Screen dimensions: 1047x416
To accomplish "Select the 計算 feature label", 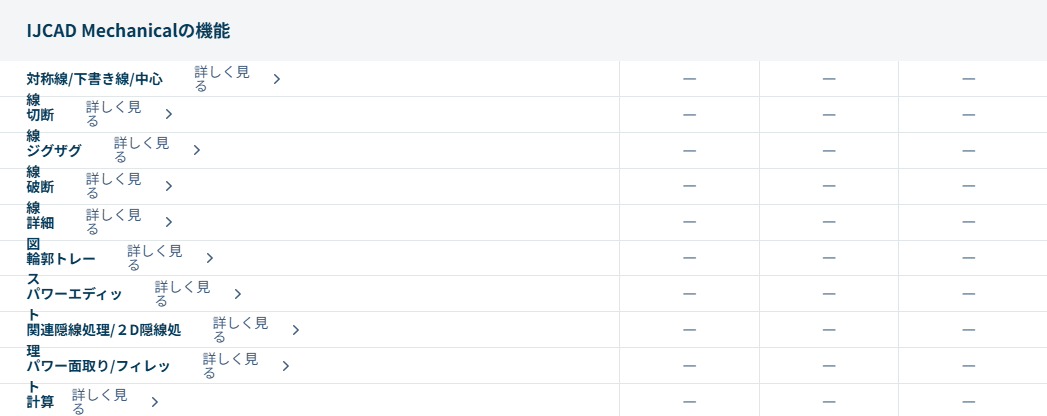I will click(41, 402).
